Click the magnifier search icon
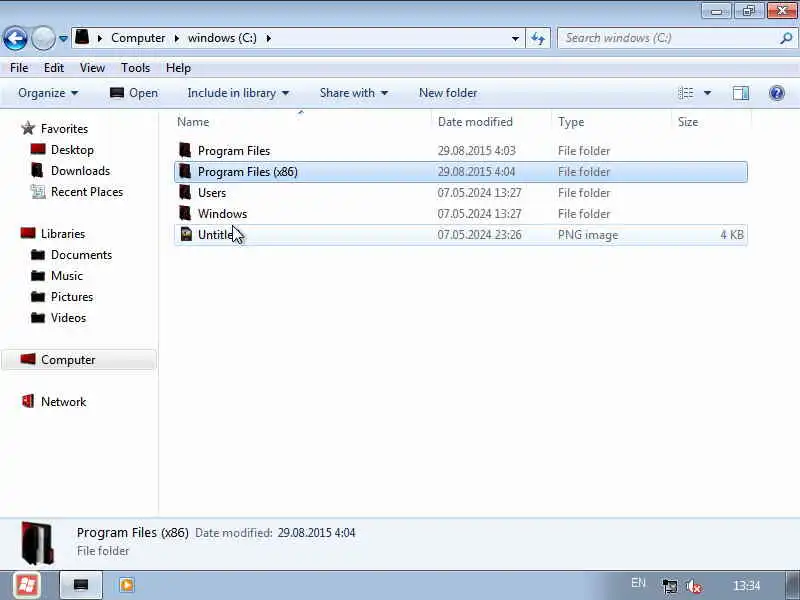Screen dimensions: 800x600 pos(786,38)
